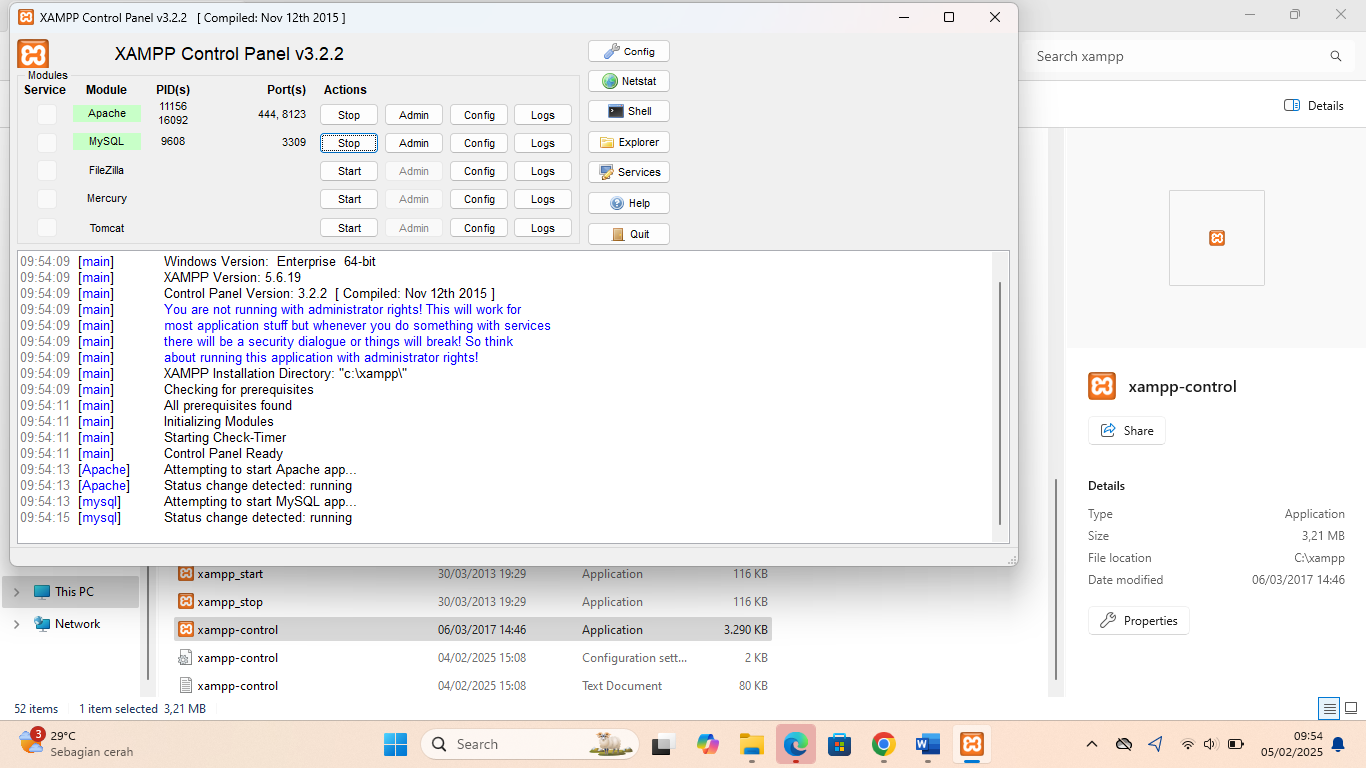The height and width of the screenshot is (768, 1366).
Task: Click the XAMPP icon on the taskbar
Action: click(x=971, y=744)
